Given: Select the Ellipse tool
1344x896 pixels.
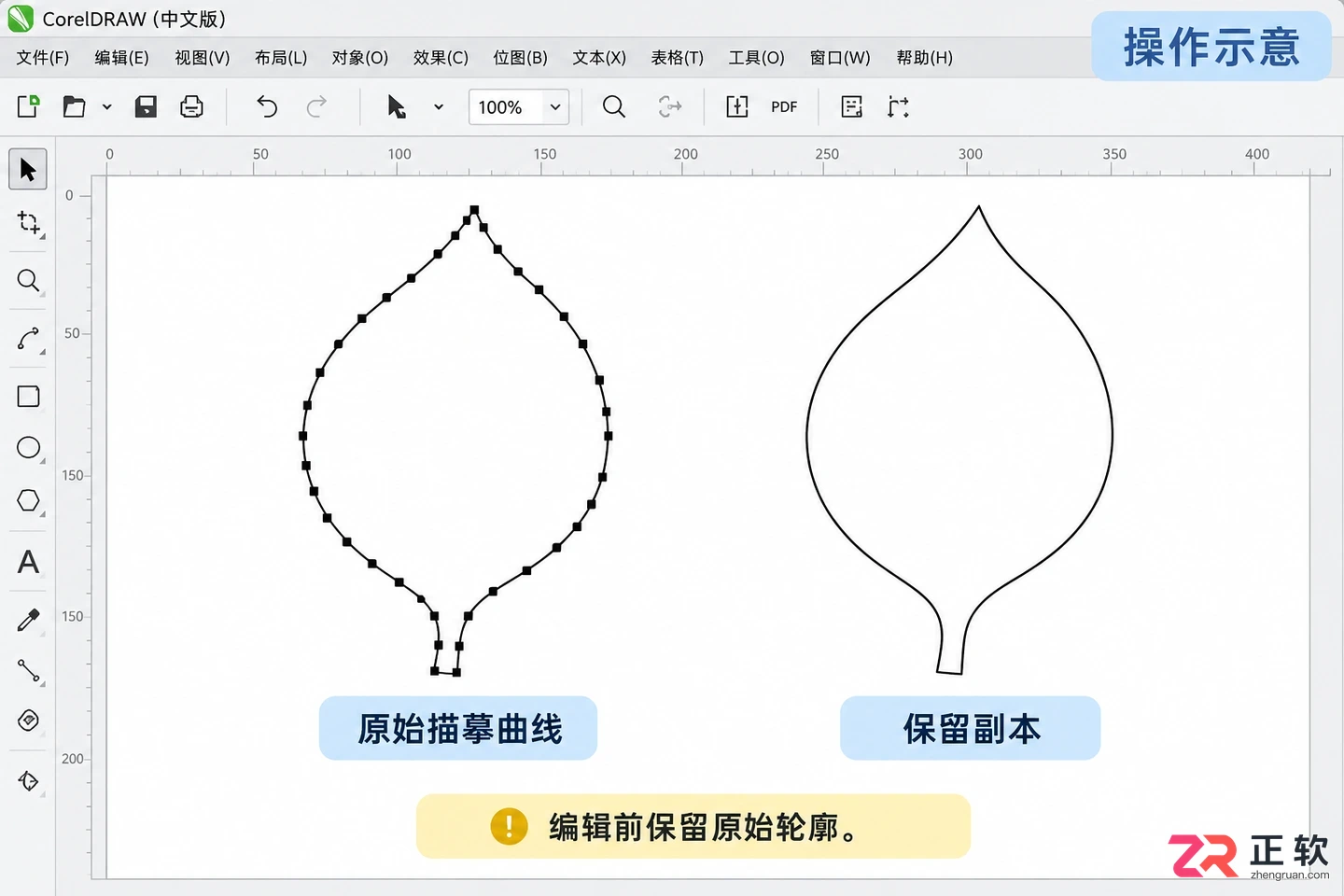Looking at the screenshot, I should [29, 448].
